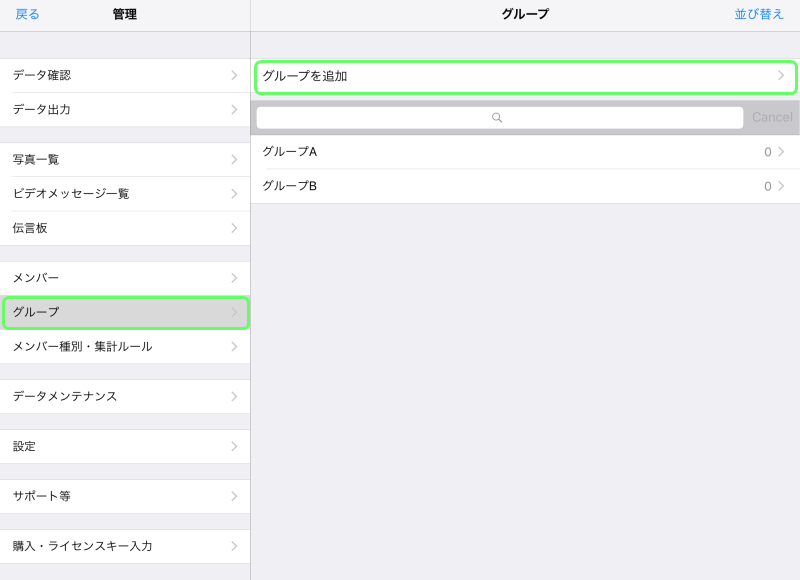The height and width of the screenshot is (580, 800).
Task: Select highlighted グループ sidebar item
Action: point(126,312)
